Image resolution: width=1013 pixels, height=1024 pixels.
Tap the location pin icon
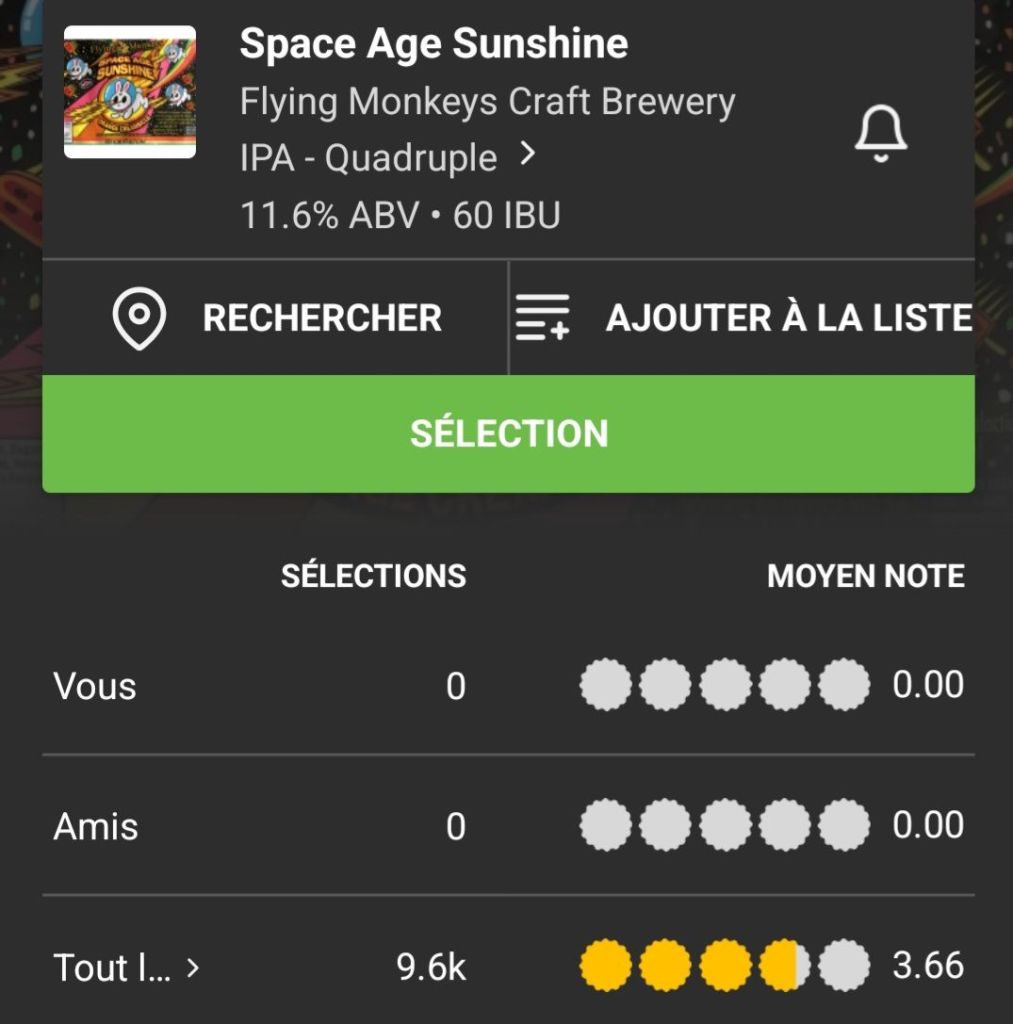(140, 319)
